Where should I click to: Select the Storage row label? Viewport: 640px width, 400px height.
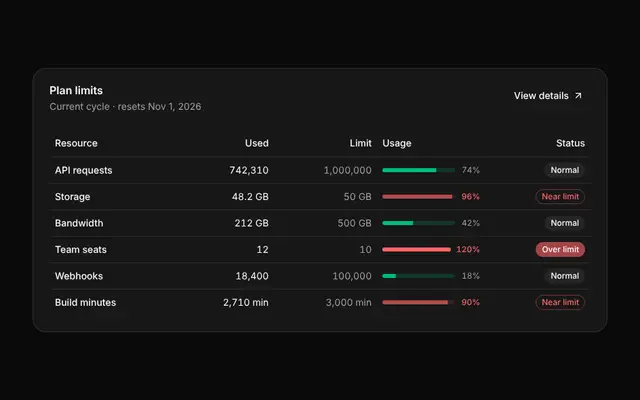[x=72, y=197]
